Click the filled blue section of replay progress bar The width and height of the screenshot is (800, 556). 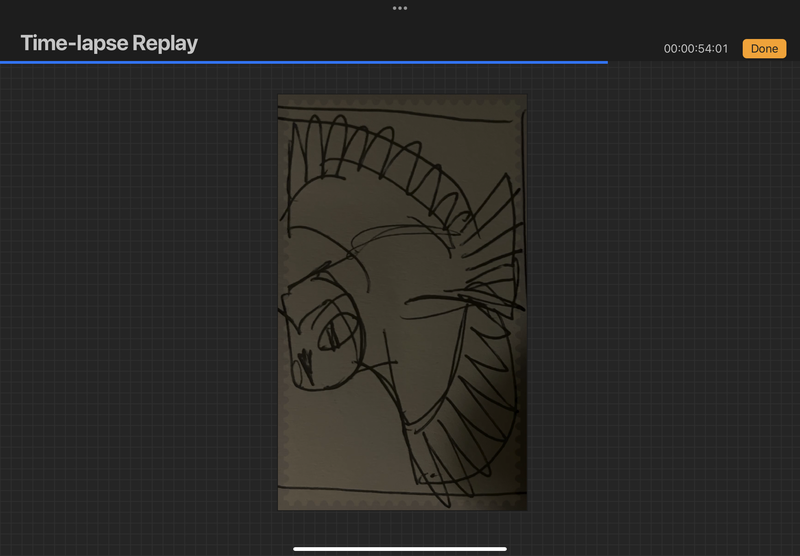pos(300,62)
